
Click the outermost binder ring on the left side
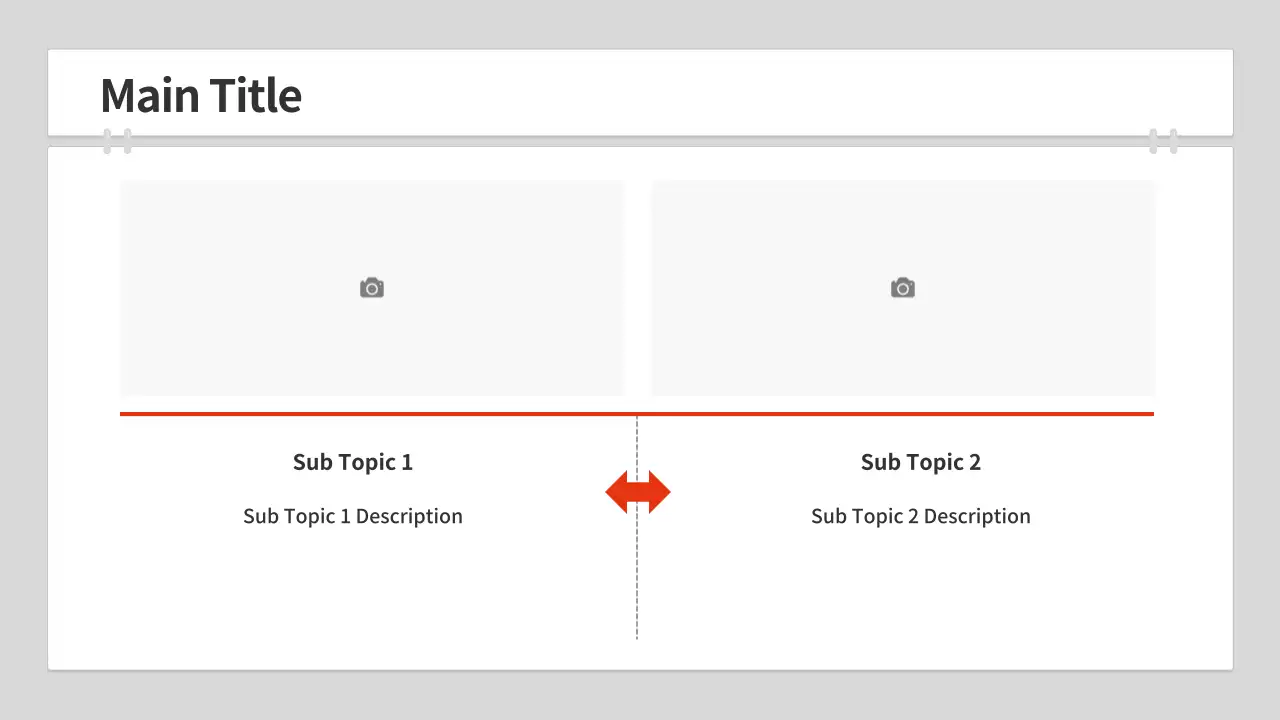tap(108, 141)
